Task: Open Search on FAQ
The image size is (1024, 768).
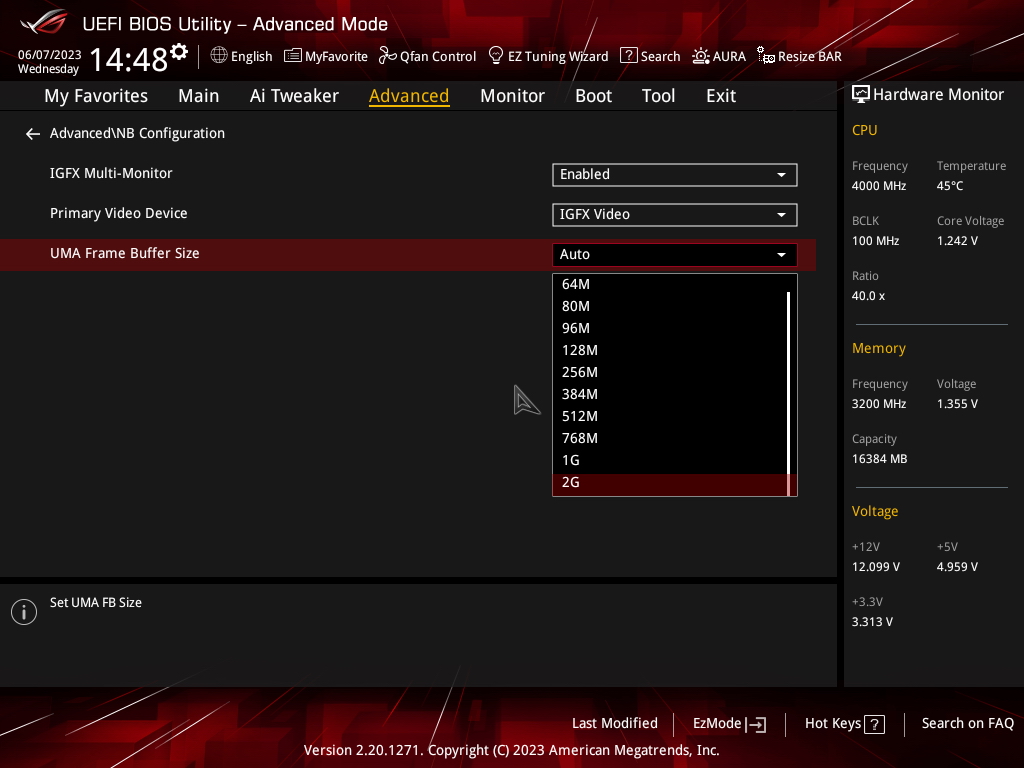Action: (967, 724)
